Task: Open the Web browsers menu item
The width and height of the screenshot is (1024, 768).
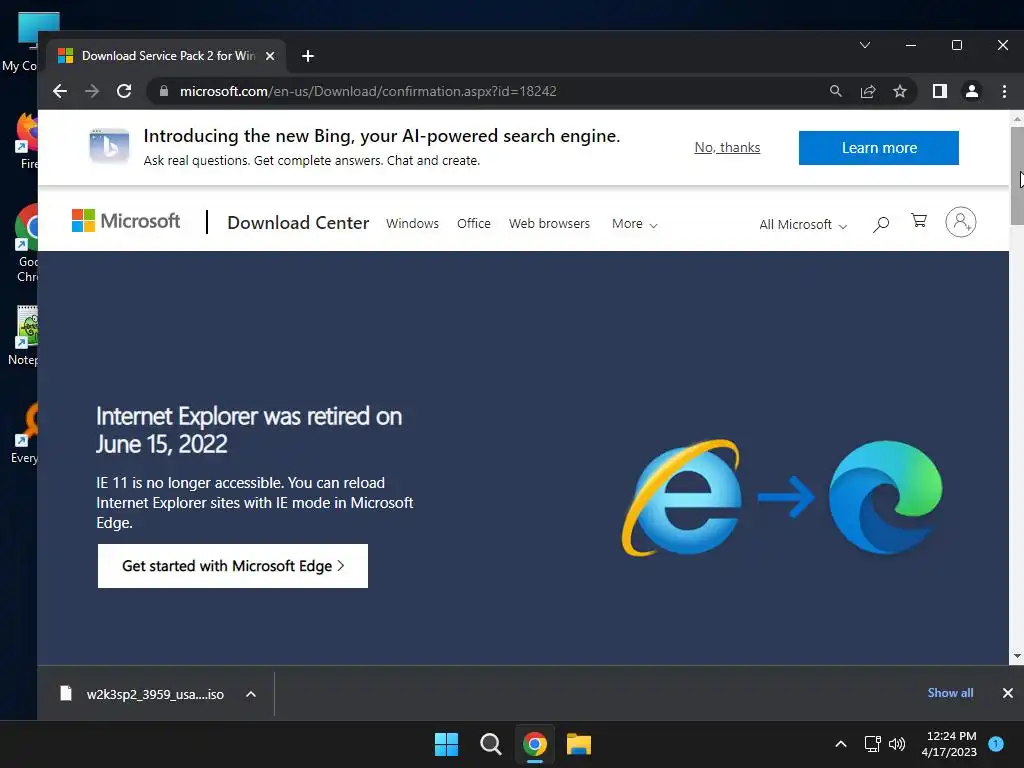Action: pyautogui.click(x=549, y=223)
